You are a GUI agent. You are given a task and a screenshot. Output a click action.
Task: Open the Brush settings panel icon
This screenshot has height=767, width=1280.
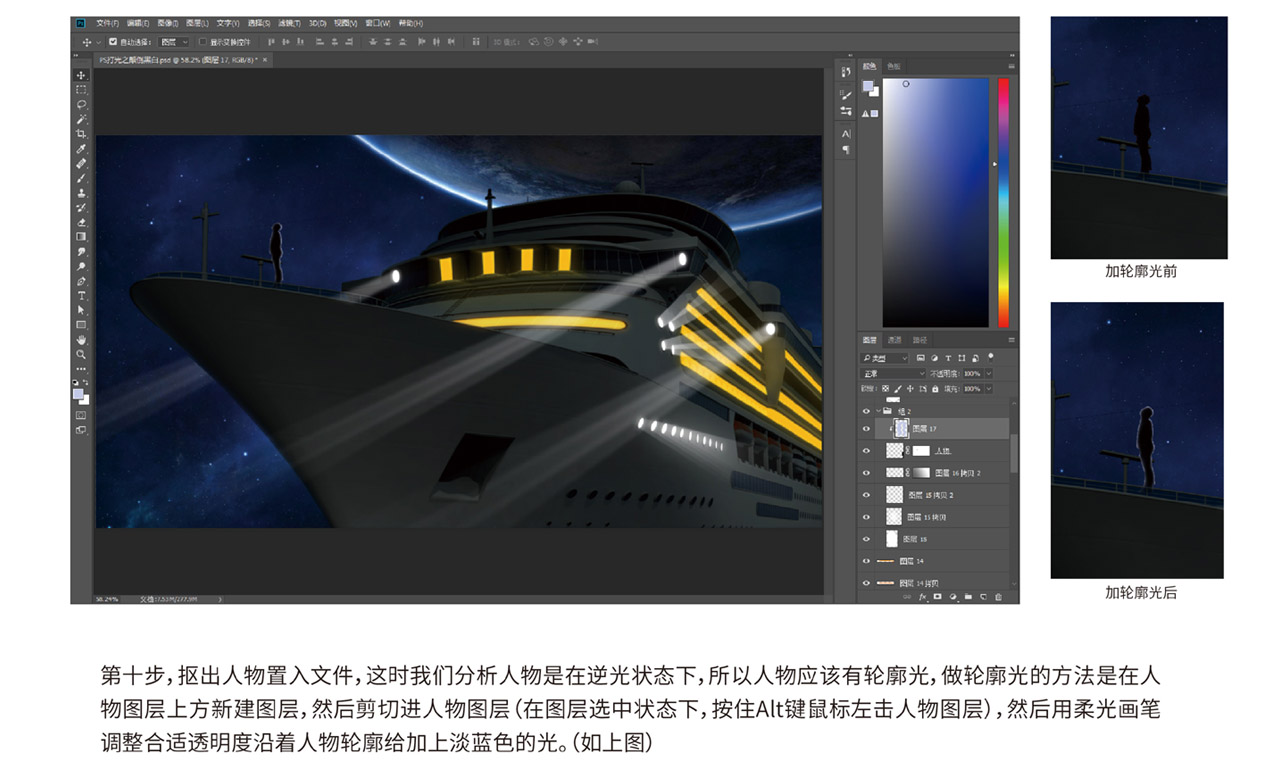[x=846, y=94]
